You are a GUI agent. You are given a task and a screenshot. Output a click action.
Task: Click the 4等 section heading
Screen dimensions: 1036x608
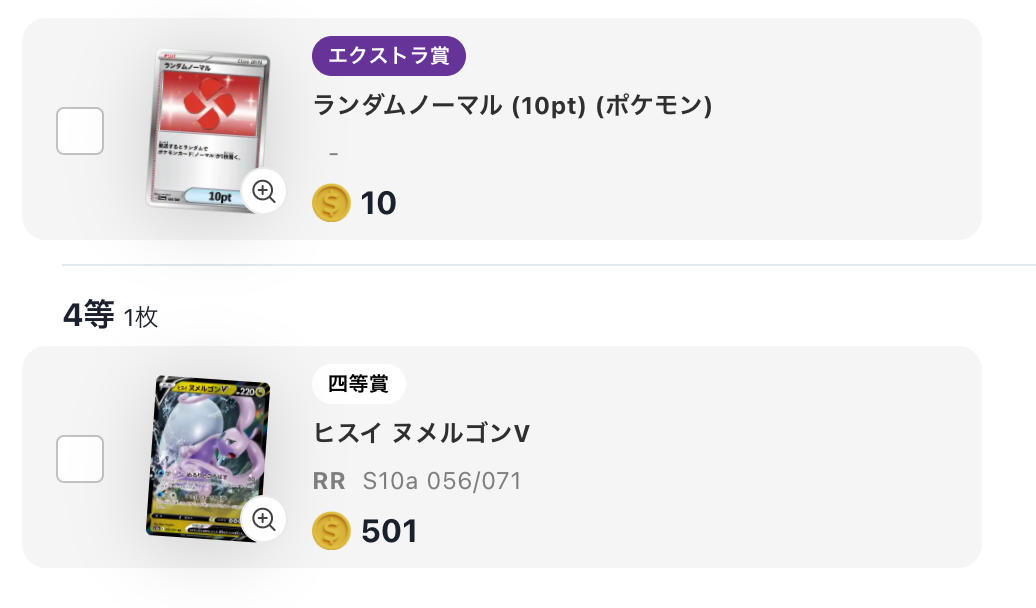pyautogui.click(x=88, y=316)
